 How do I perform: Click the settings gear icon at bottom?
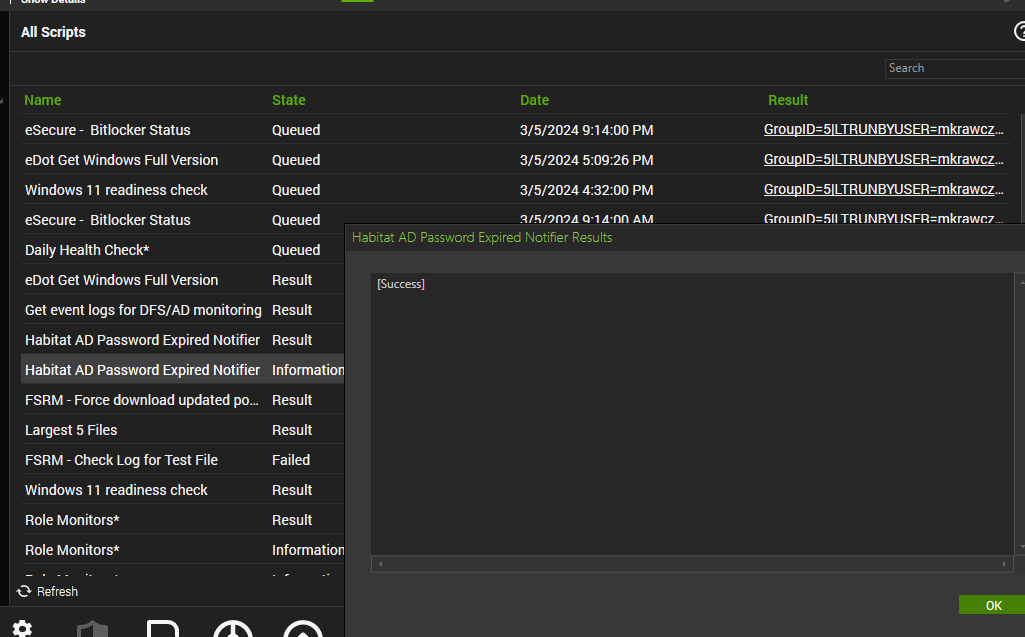click(x=22, y=629)
